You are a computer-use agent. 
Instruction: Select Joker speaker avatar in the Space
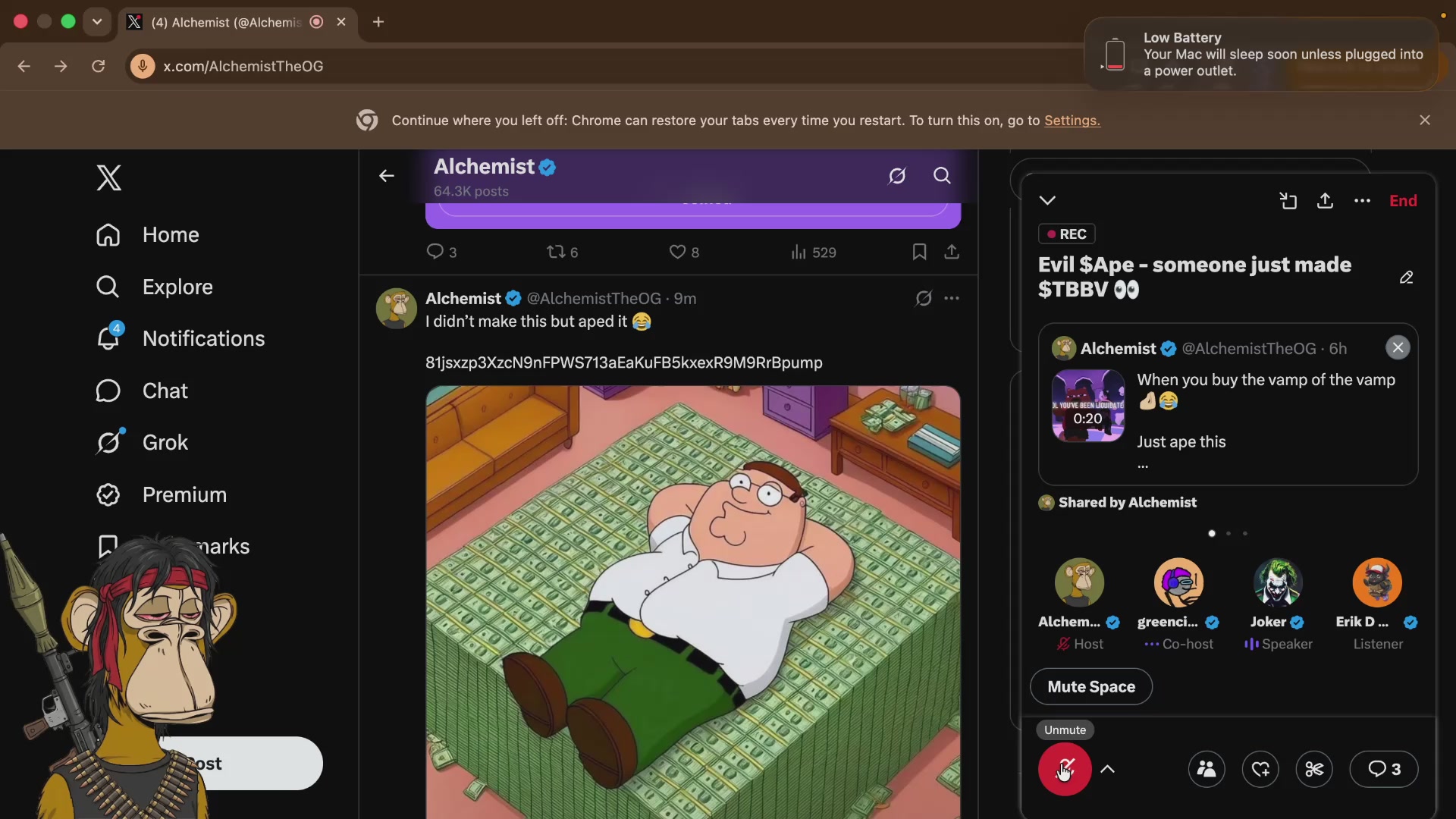1278,582
